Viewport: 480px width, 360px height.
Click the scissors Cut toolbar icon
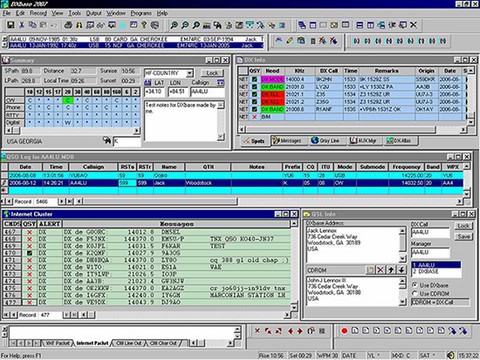click(x=22, y=25)
